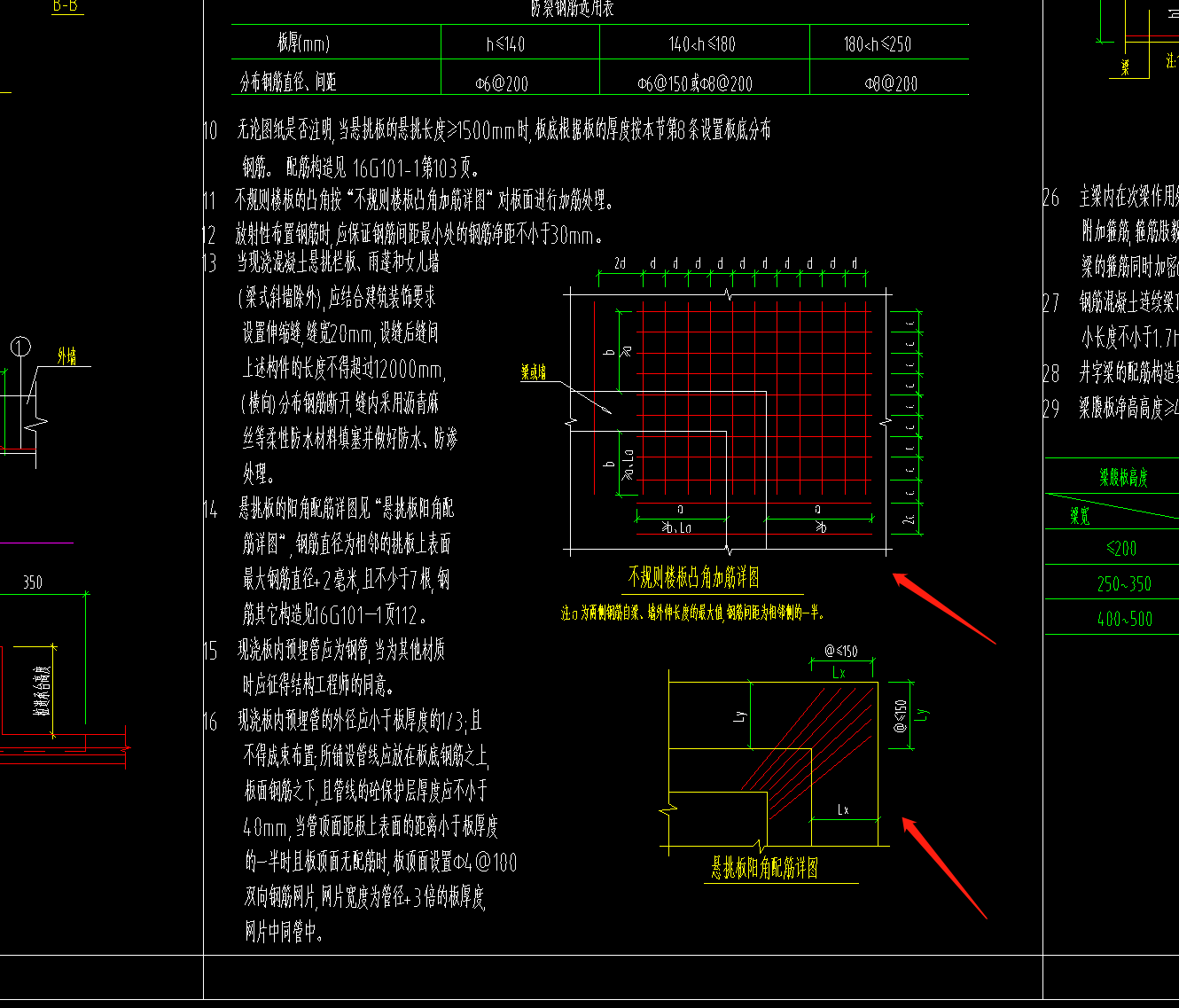Click the line "设置伸缩缝,缝宽20mm"
Image resolution: width=1179 pixels, height=1008 pixels.
tap(340, 333)
